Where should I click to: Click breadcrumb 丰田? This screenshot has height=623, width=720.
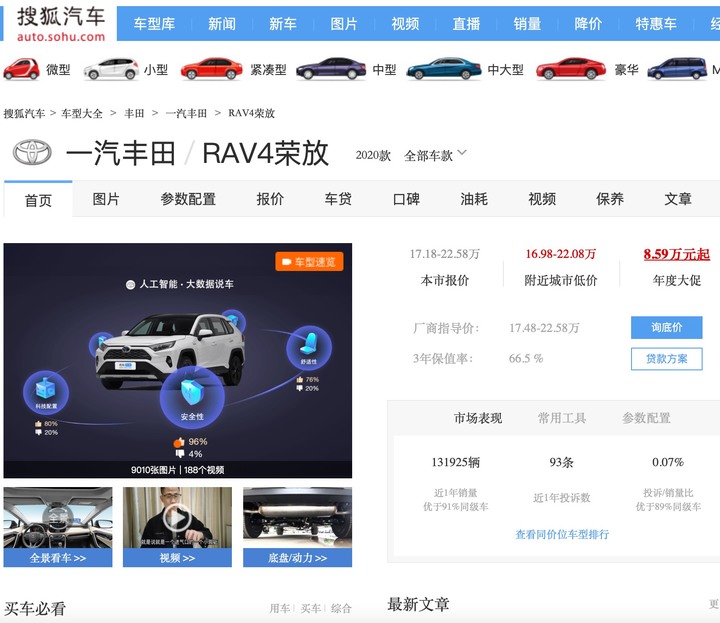[134, 113]
